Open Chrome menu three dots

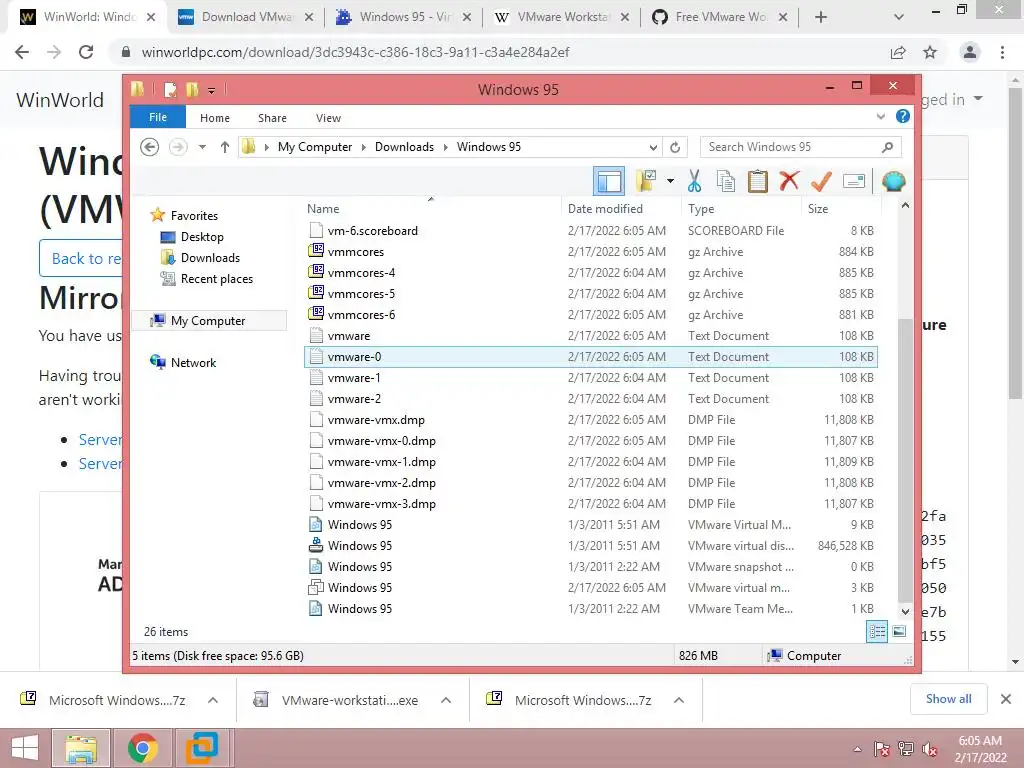(1002, 52)
